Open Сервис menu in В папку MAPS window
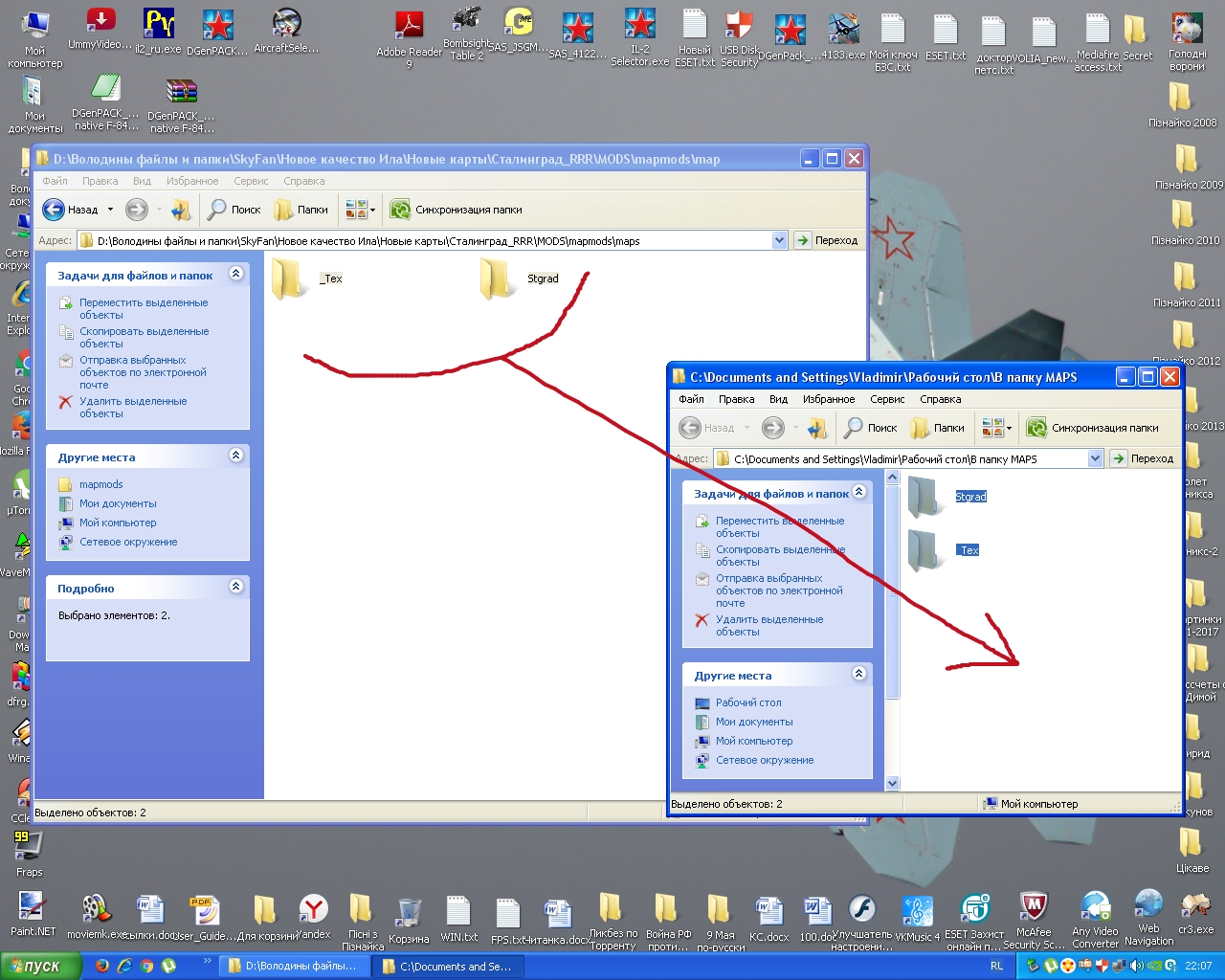The image size is (1225, 980). [x=887, y=399]
